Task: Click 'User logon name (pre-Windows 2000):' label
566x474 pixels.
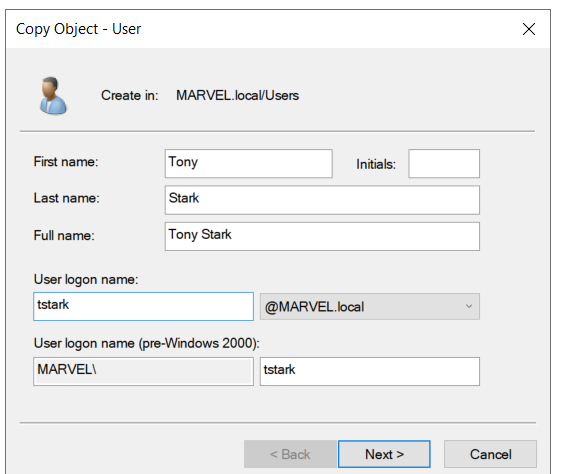Action: coord(147,343)
